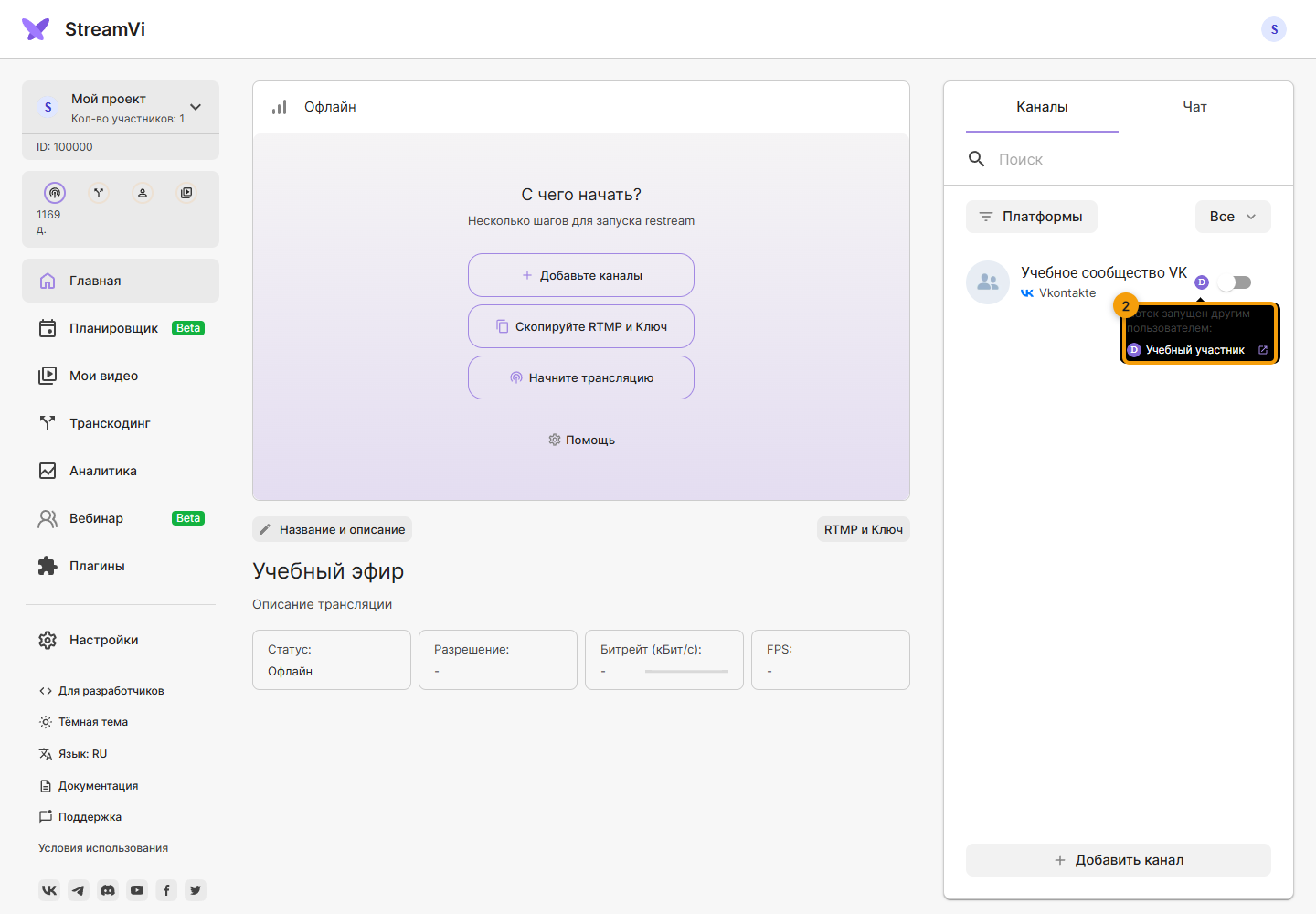Open external link for Учебный участник
1316x914 pixels.
coord(1263,350)
